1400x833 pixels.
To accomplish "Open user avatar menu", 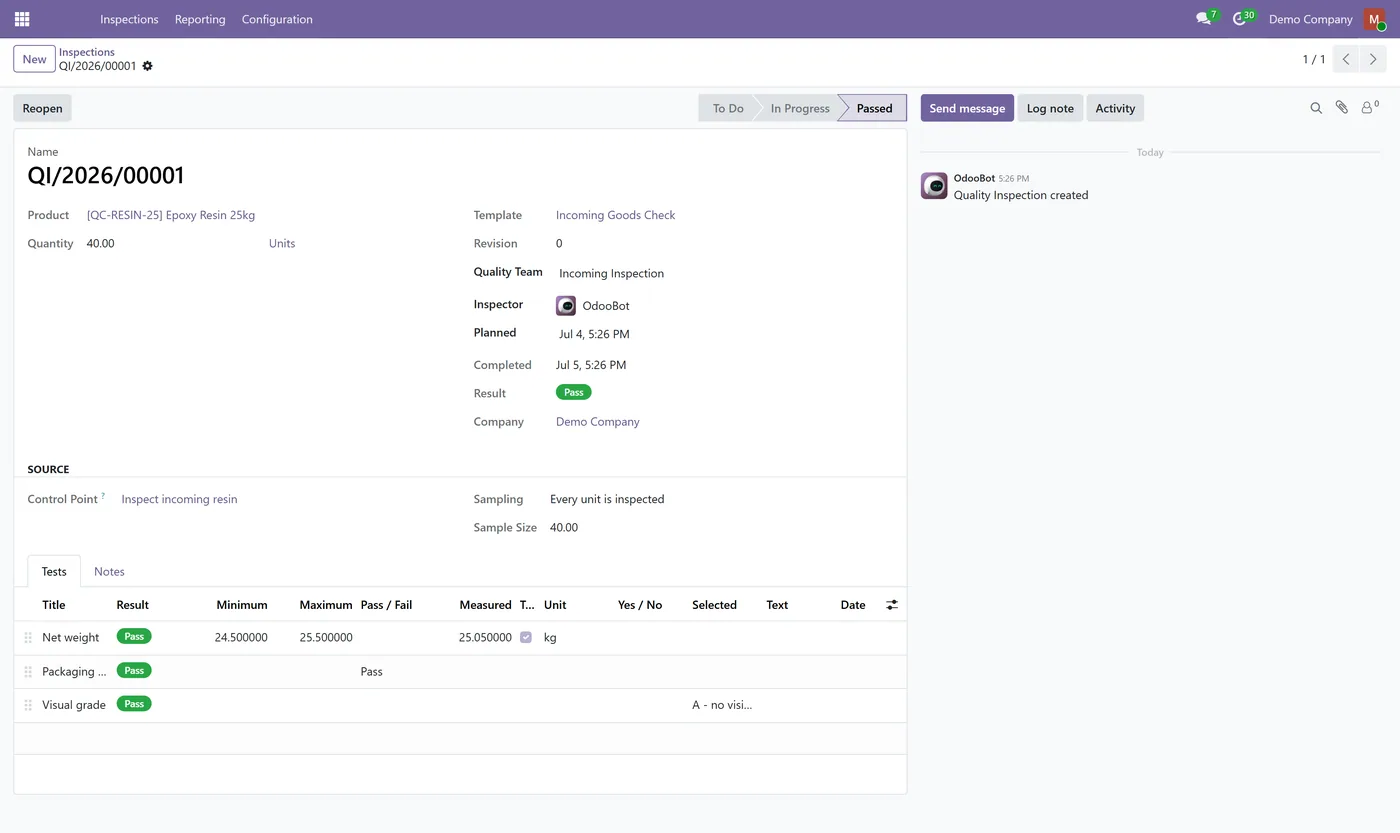I will click(1374, 19).
